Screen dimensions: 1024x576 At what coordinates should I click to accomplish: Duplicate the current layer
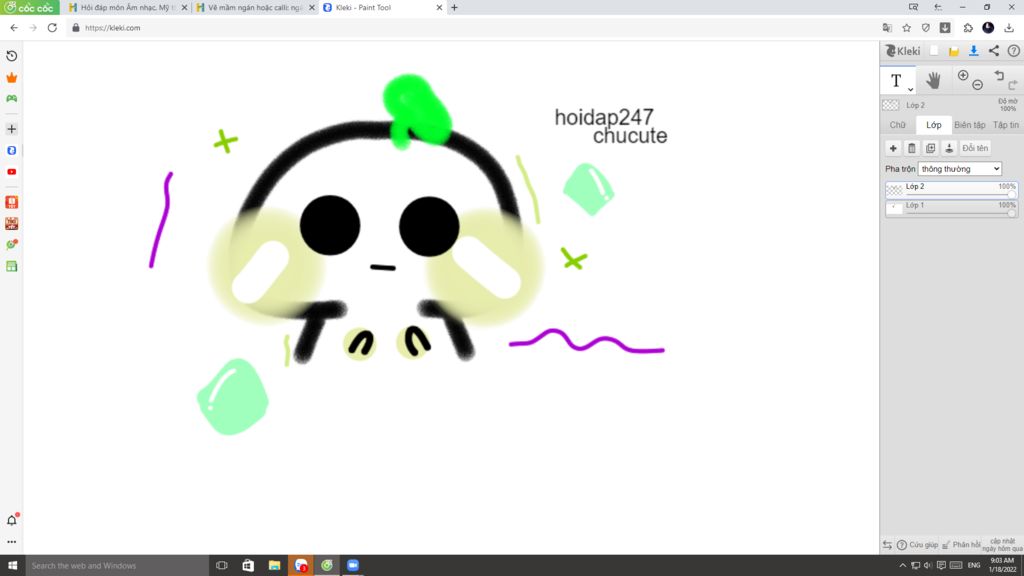tap(931, 148)
